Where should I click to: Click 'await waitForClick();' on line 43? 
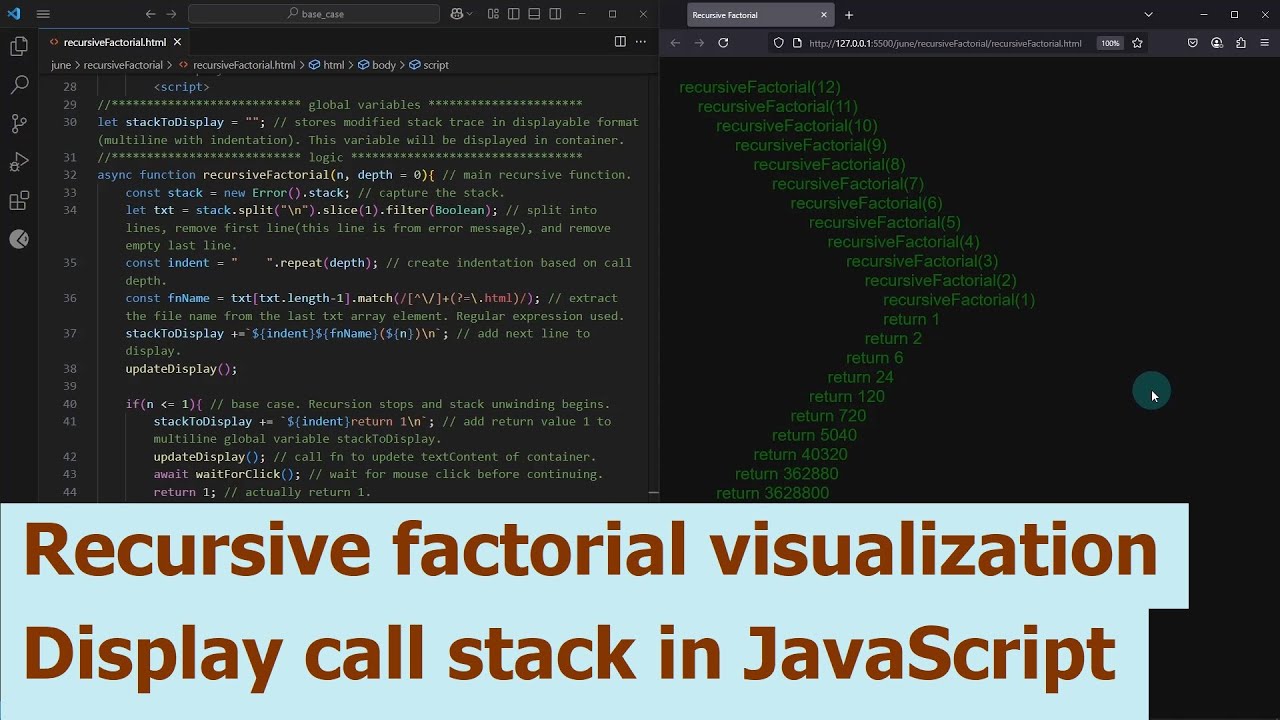[x=227, y=474]
